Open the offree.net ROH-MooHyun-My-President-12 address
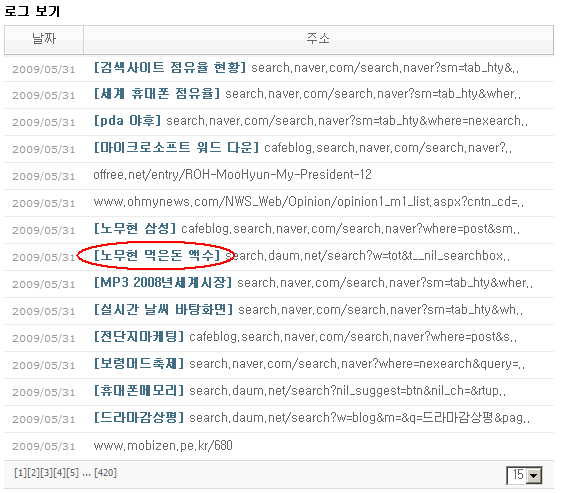563x493 pixels. [232, 175]
